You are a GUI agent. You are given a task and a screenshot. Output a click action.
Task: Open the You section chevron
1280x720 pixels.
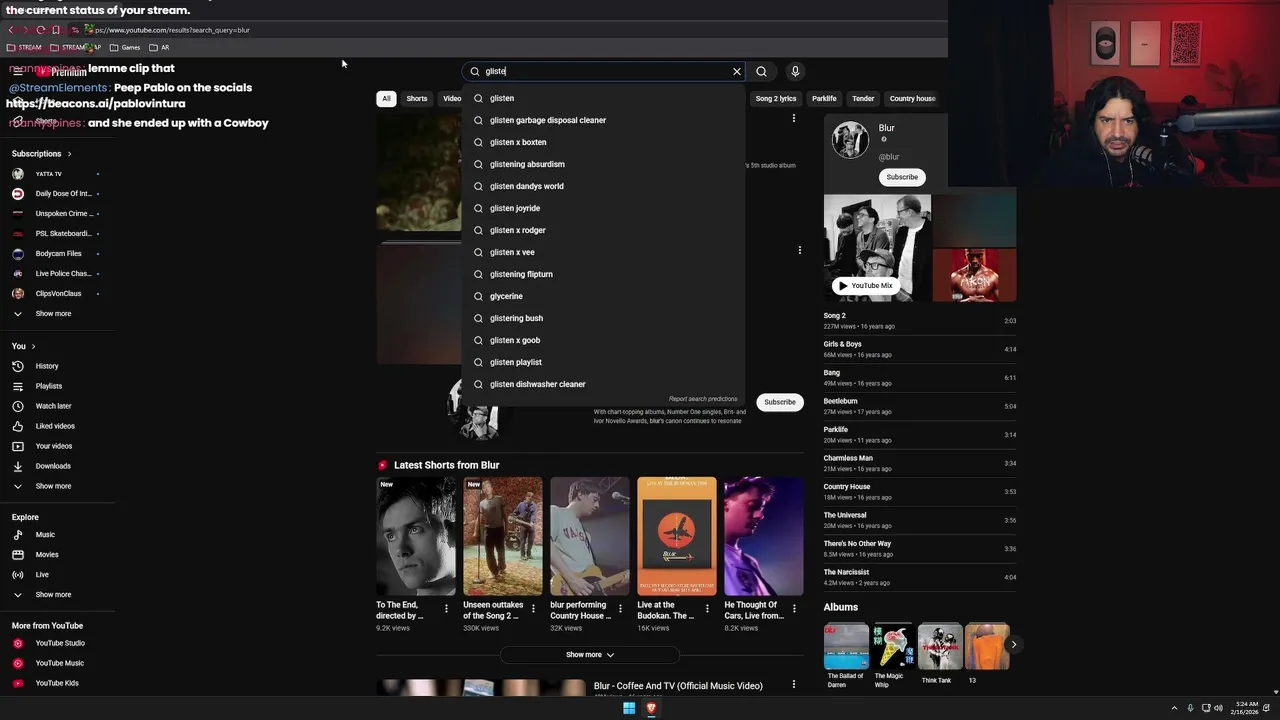[33, 346]
